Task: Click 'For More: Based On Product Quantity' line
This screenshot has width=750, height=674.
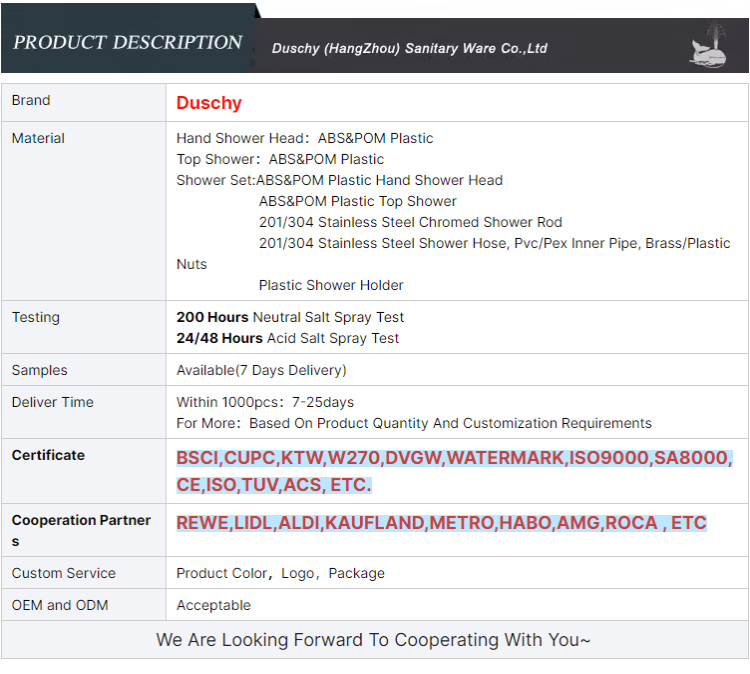Action: 414,423
